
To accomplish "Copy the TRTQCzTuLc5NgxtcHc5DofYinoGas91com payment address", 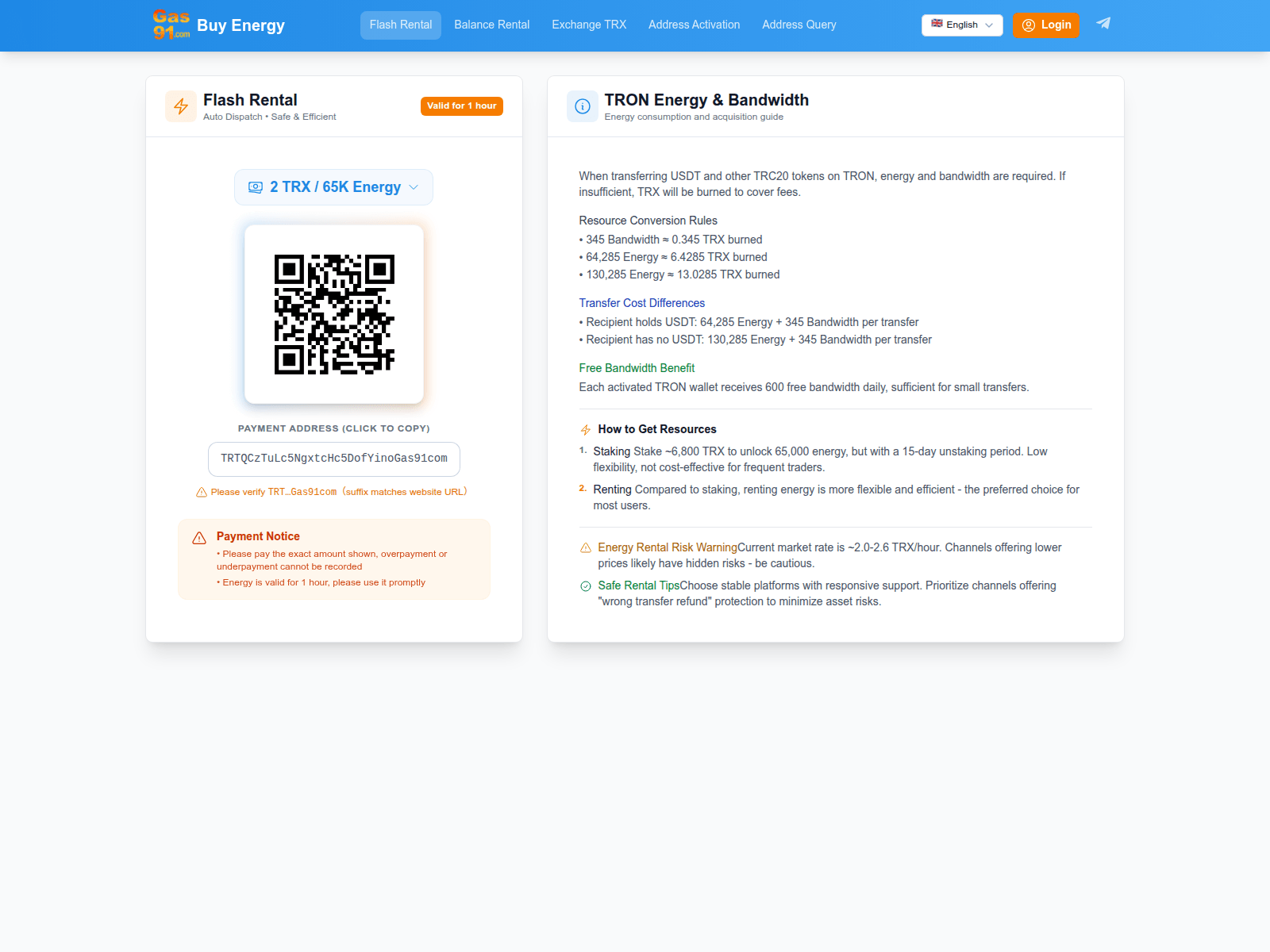I will [x=334, y=459].
